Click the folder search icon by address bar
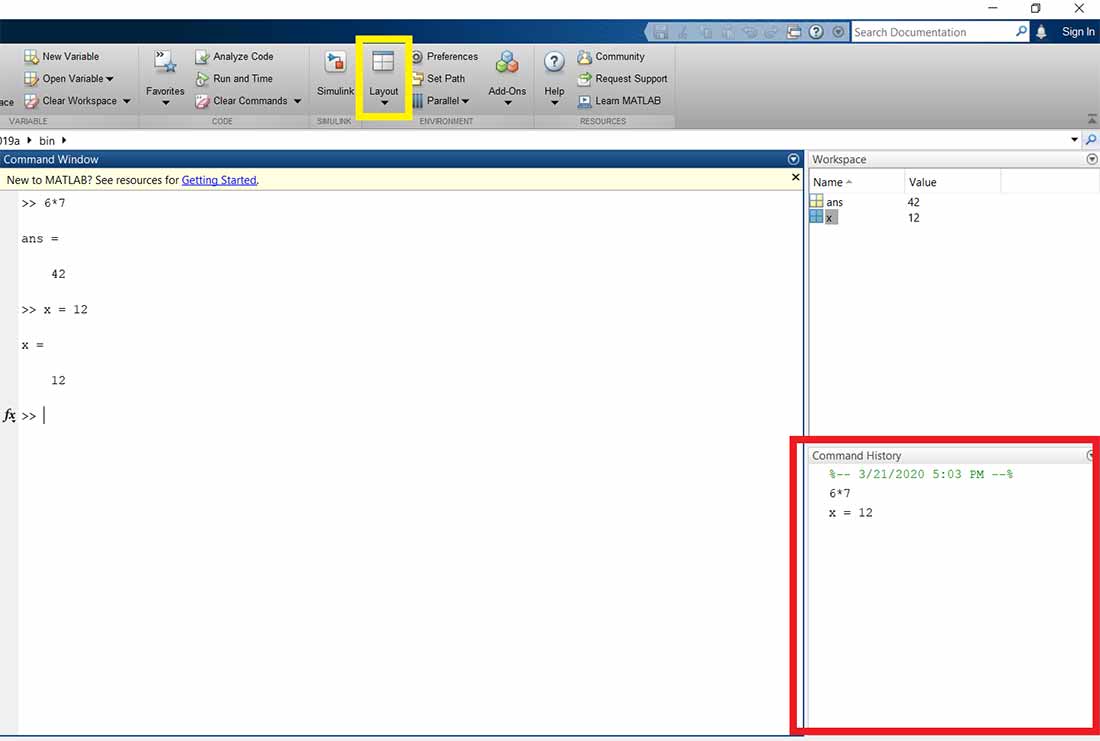Image resolution: width=1100 pixels, height=741 pixels. [x=1091, y=140]
